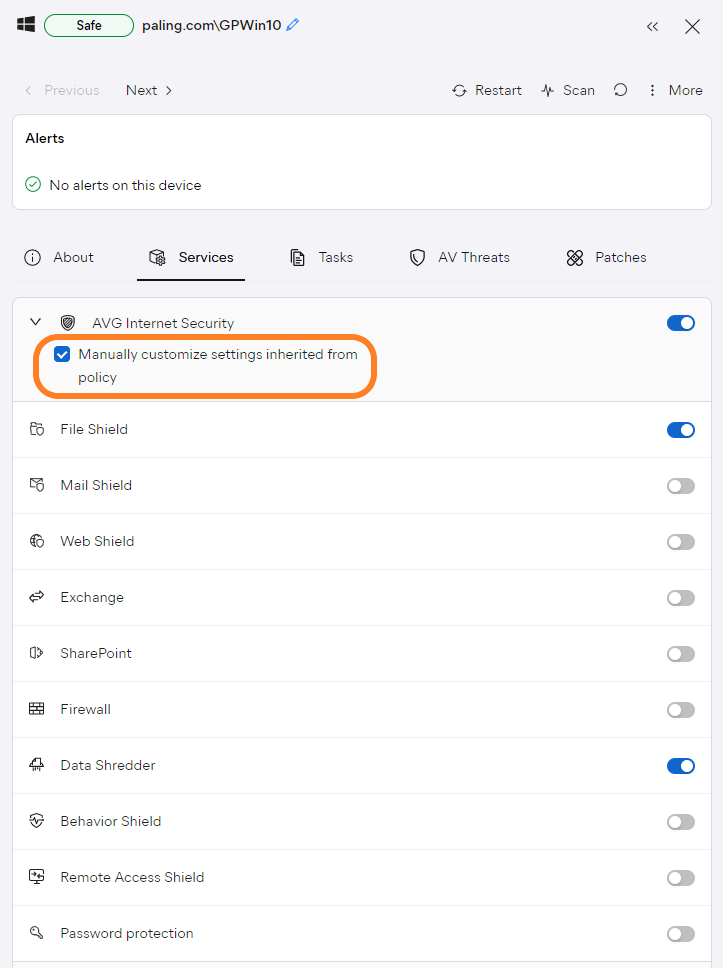Viewport: 723px width, 968px height.
Task: Click the Exchange arrows icon
Action: [x=36, y=596]
